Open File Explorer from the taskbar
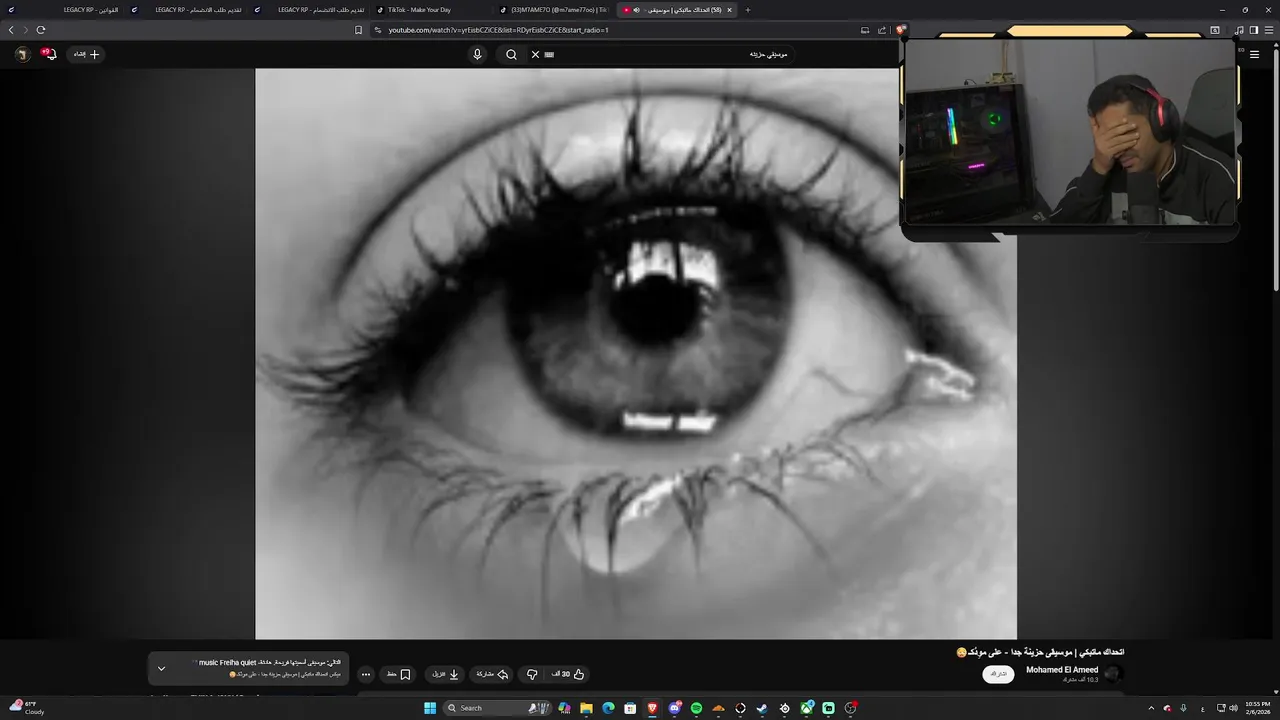Viewport: 1280px width, 720px height. click(586, 708)
